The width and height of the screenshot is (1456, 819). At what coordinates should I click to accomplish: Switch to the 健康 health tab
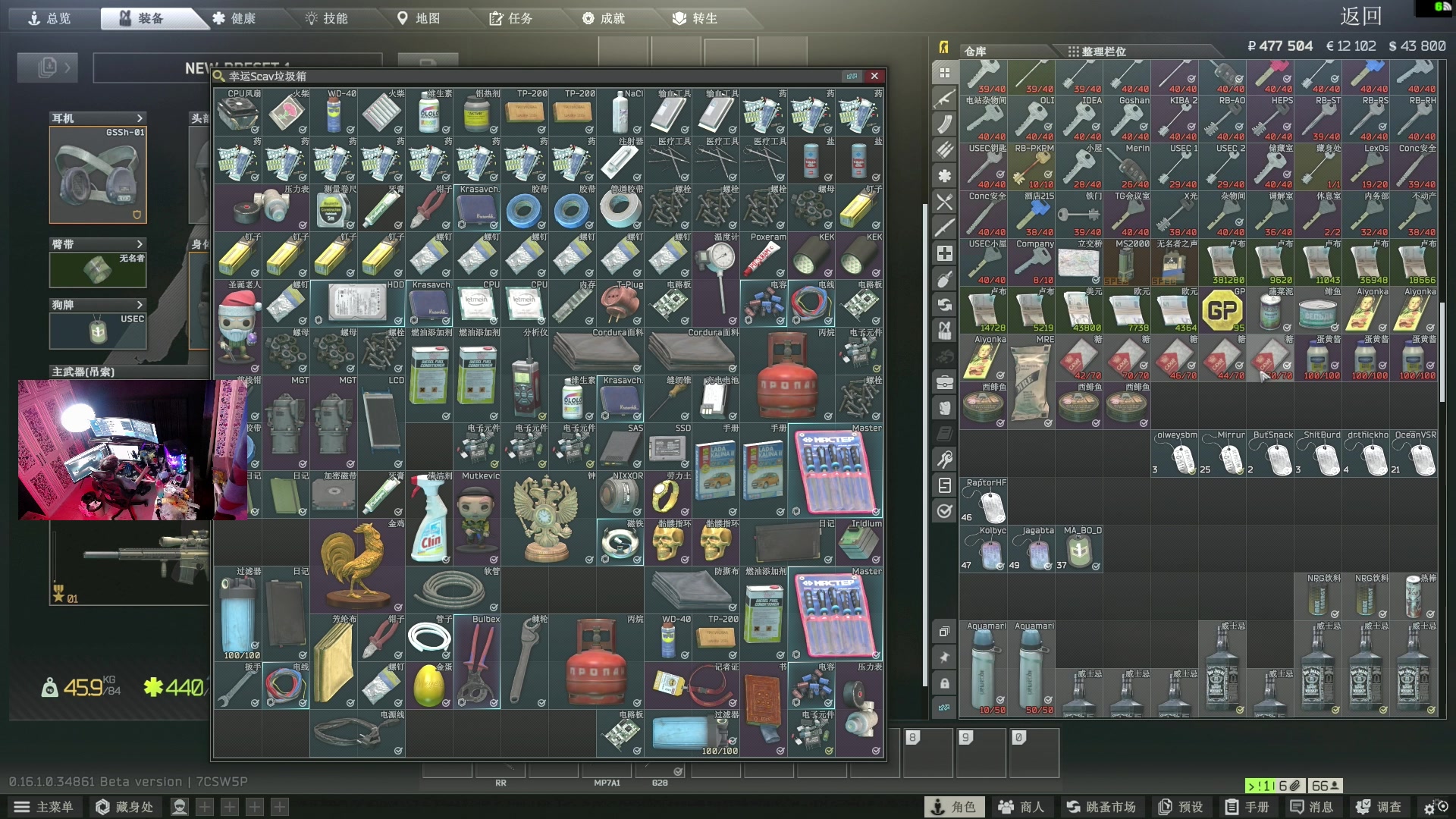[234, 18]
